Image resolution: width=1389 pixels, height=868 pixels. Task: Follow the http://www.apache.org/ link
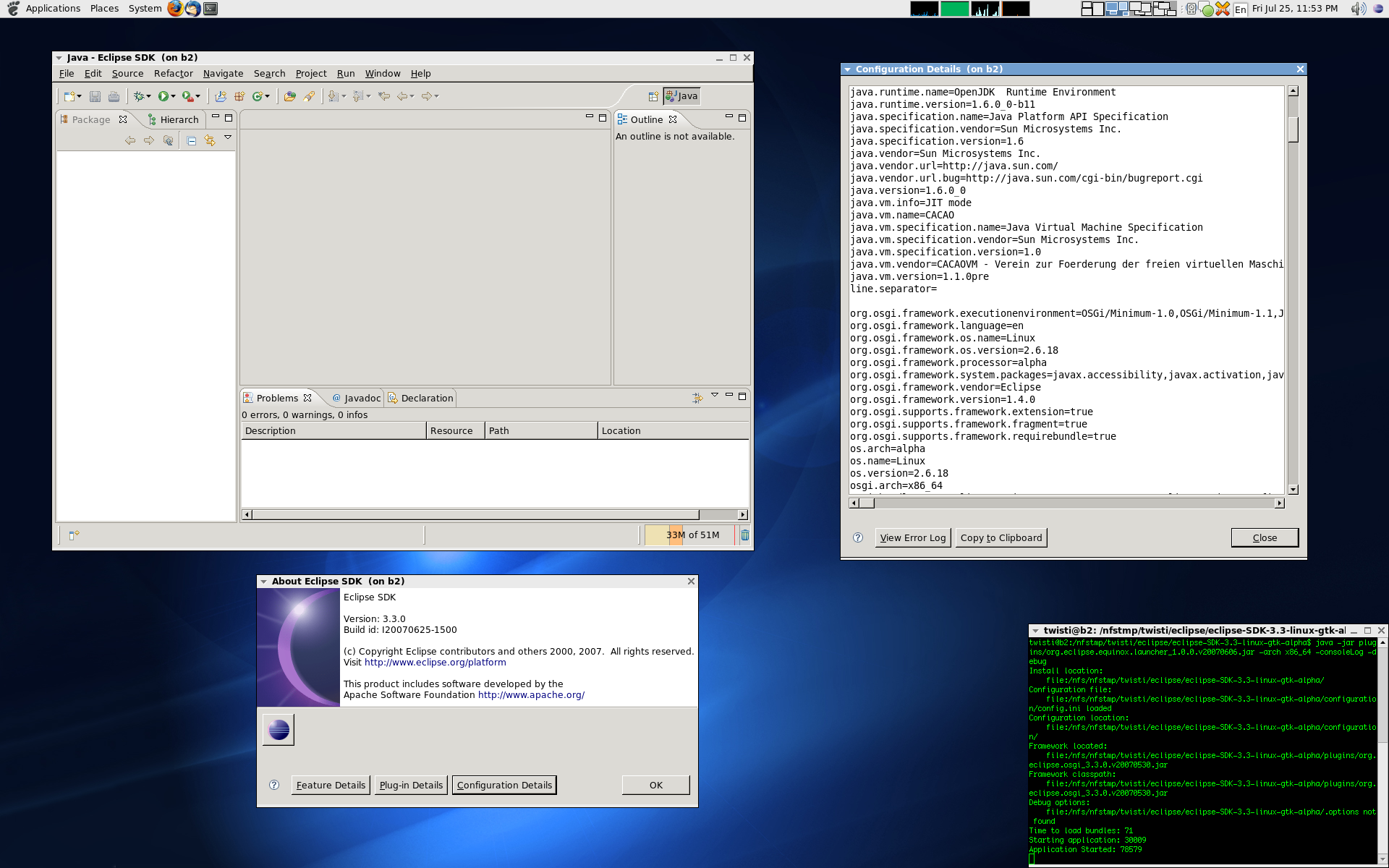(x=530, y=694)
